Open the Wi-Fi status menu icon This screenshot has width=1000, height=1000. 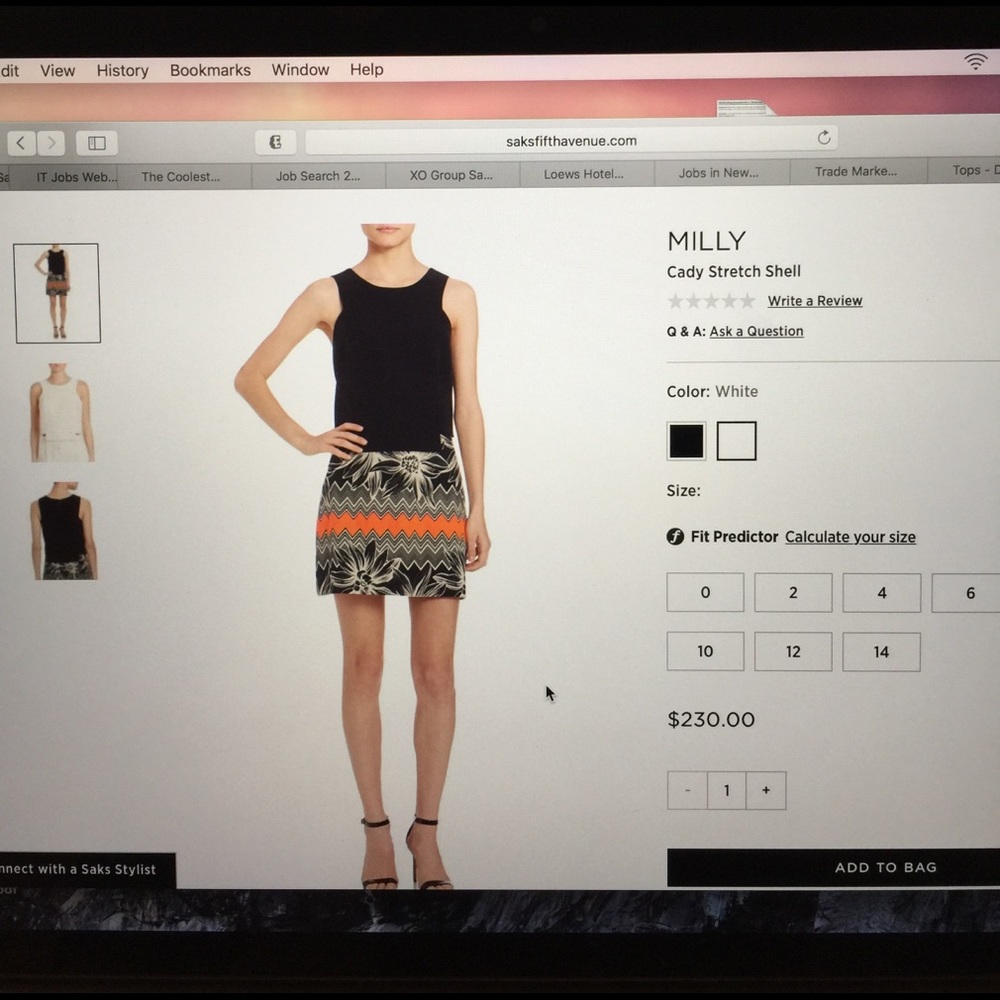[x=975, y=62]
